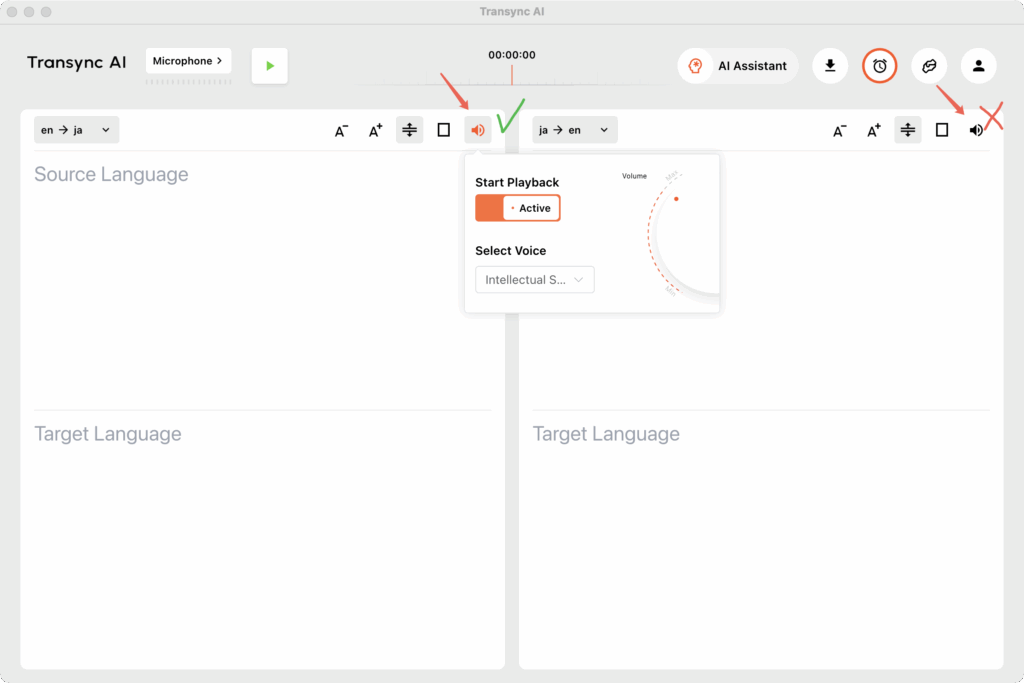Toggle the Start Playback Active switch

pyautogui.click(x=517, y=208)
